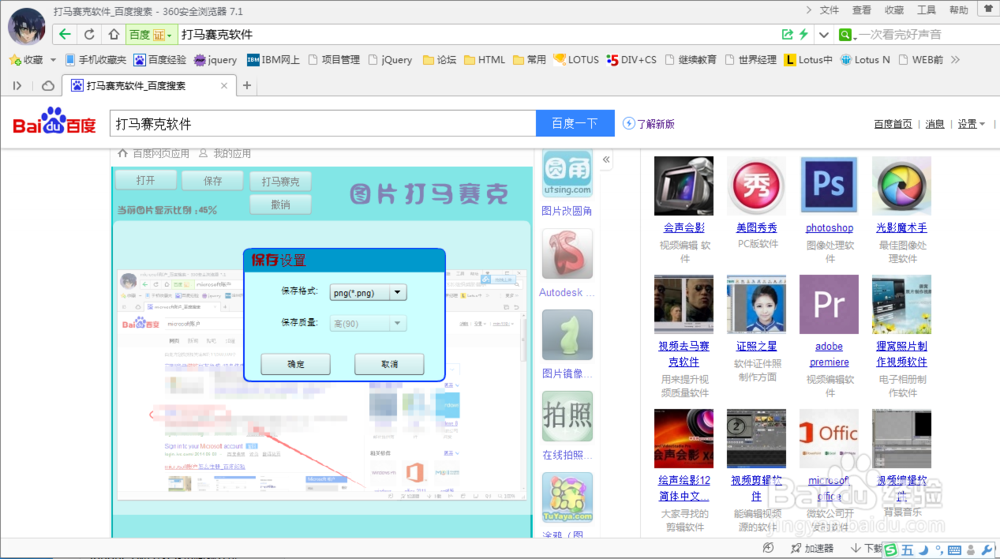Go back with the browser back arrow
Viewport: 1000px width, 559px height.
[x=64, y=34]
